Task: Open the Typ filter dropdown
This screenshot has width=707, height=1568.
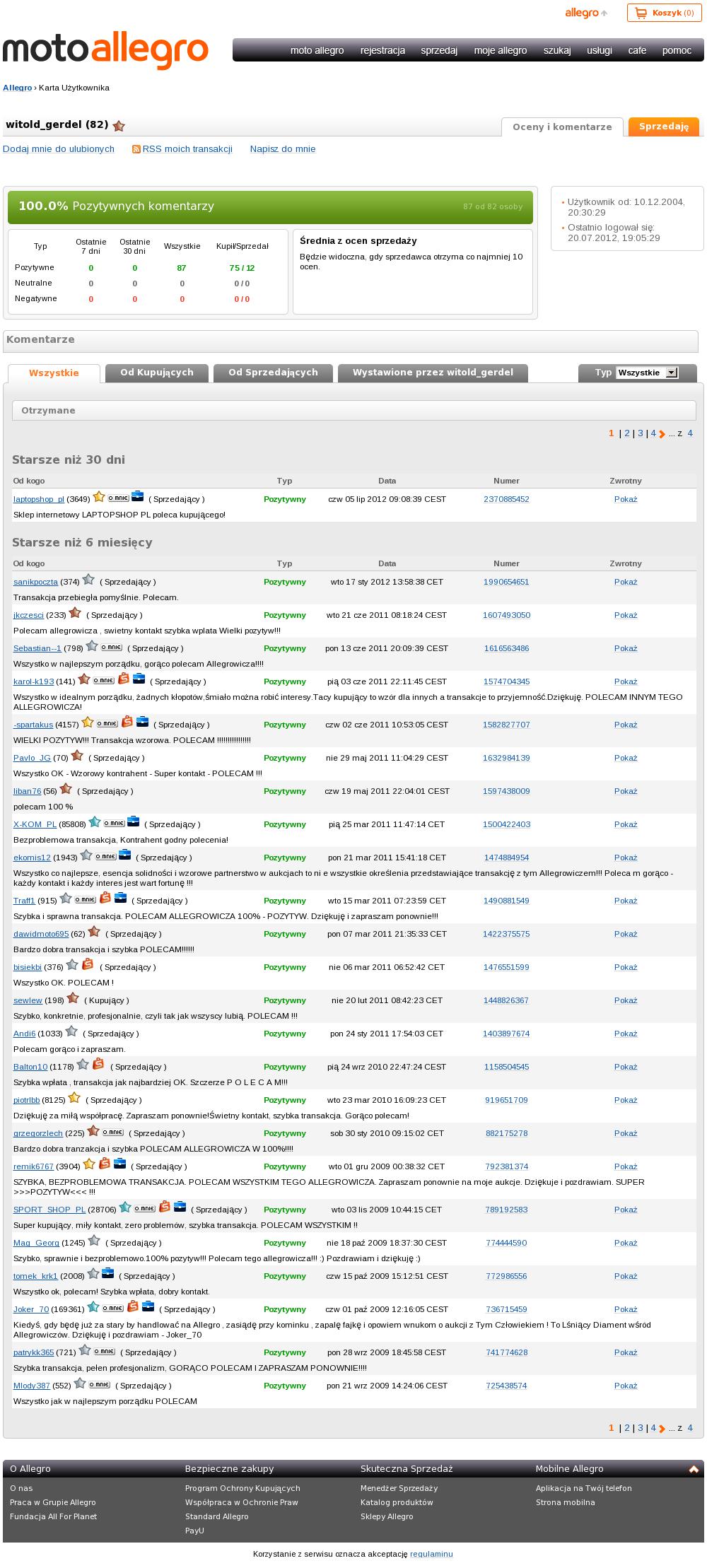Action: pyautogui.click(x=647, y=373)
